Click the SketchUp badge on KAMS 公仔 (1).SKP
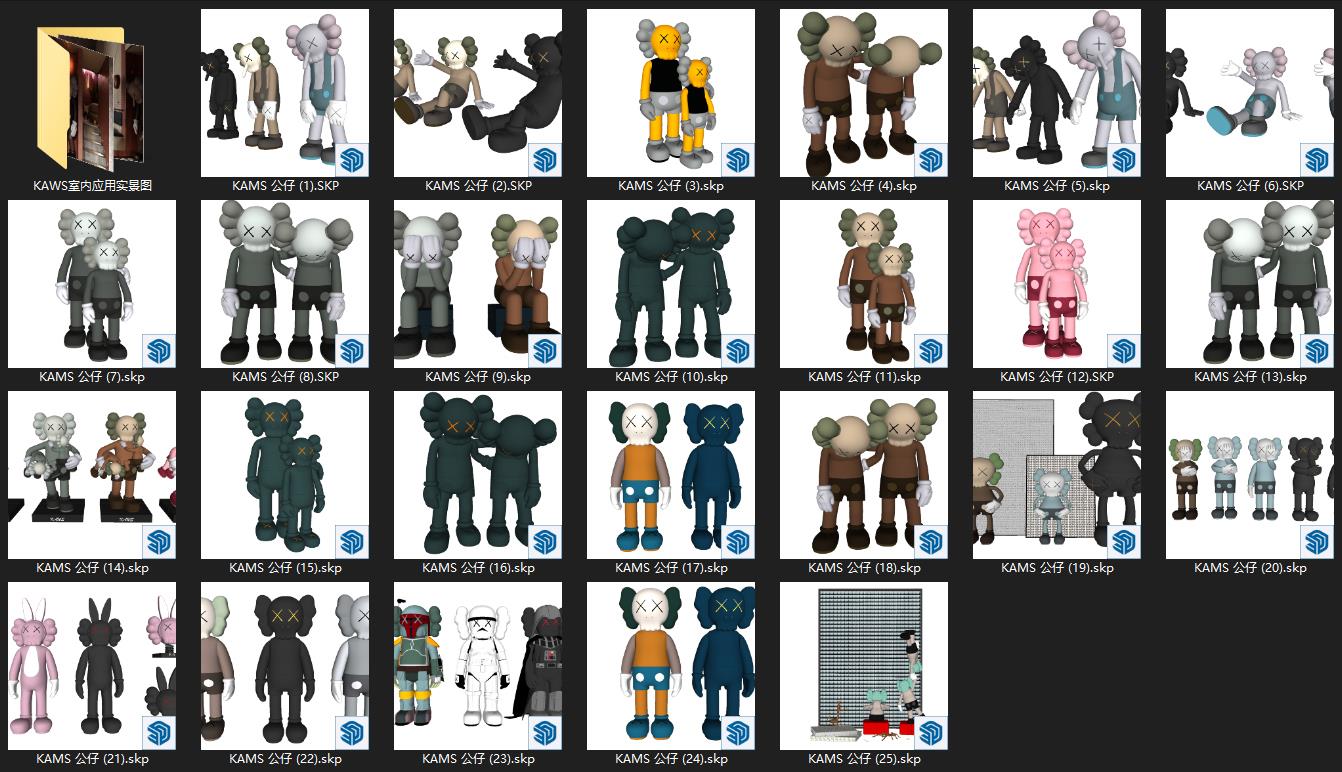 pos(352,160)
